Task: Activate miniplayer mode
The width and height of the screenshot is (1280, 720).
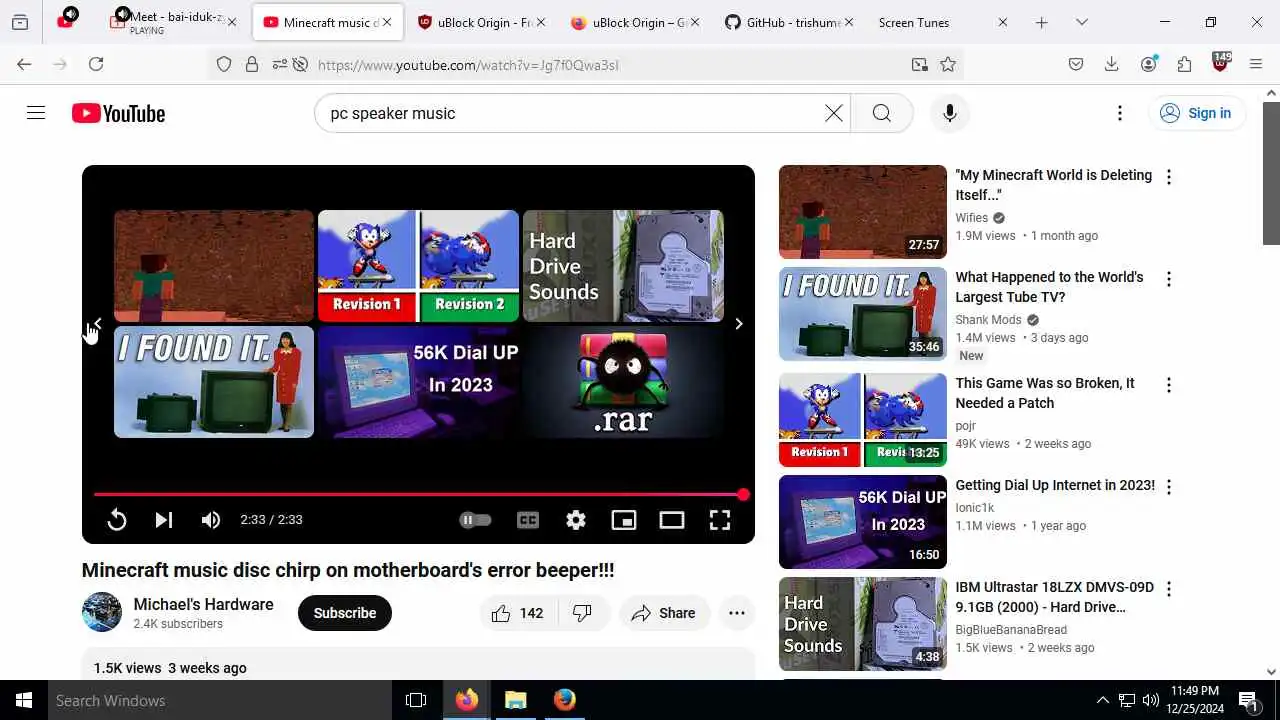Action: (624, 520)
